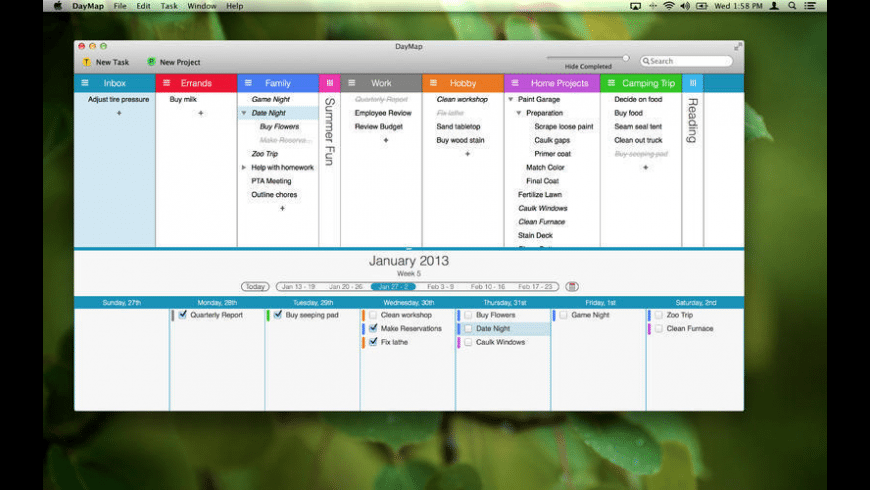Select the Sand tabletop task
This screenshot has height=490, width=870.
click(x=458, y=127)
